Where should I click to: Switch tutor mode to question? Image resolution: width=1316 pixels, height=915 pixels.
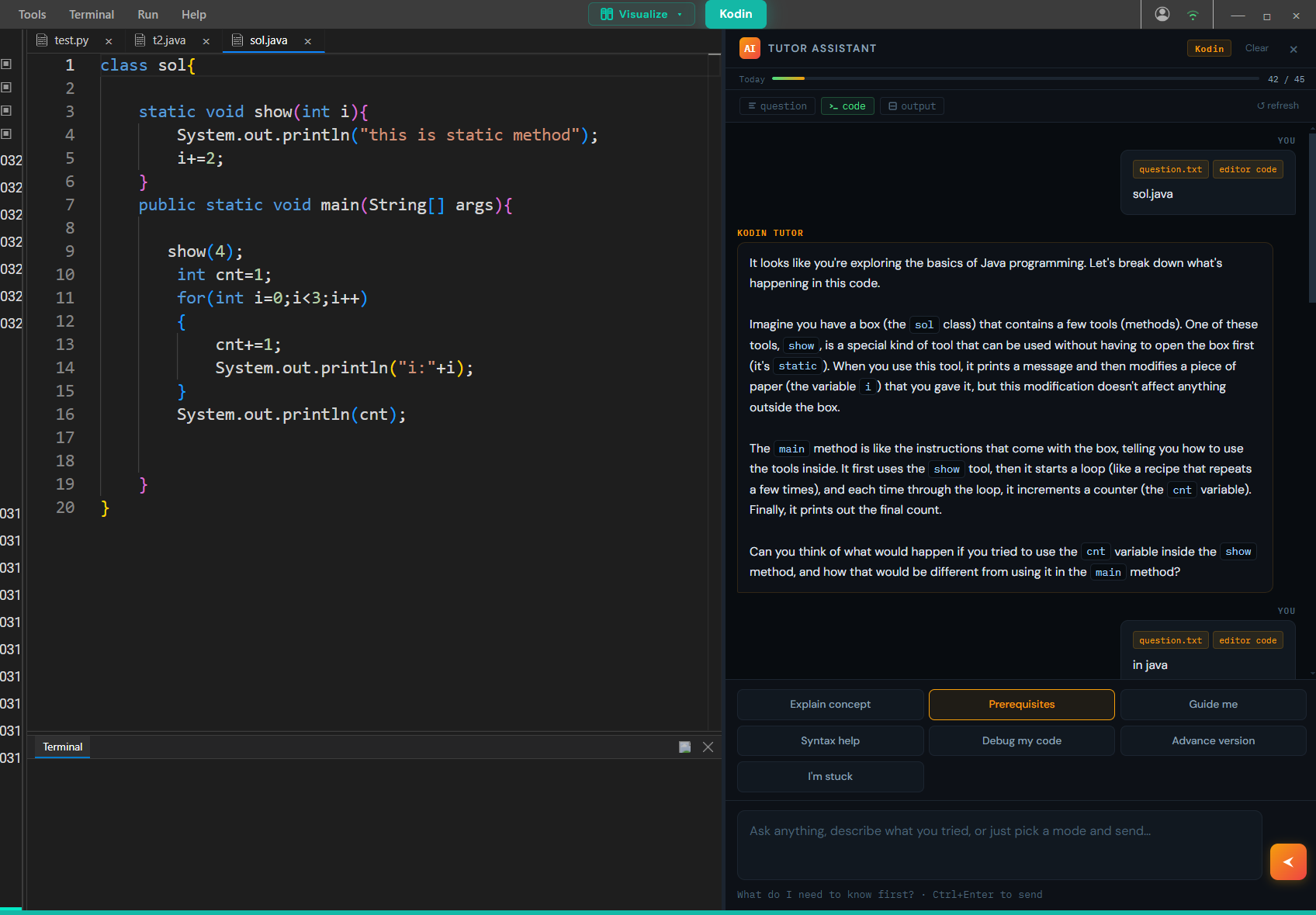[x=777, y=106]
